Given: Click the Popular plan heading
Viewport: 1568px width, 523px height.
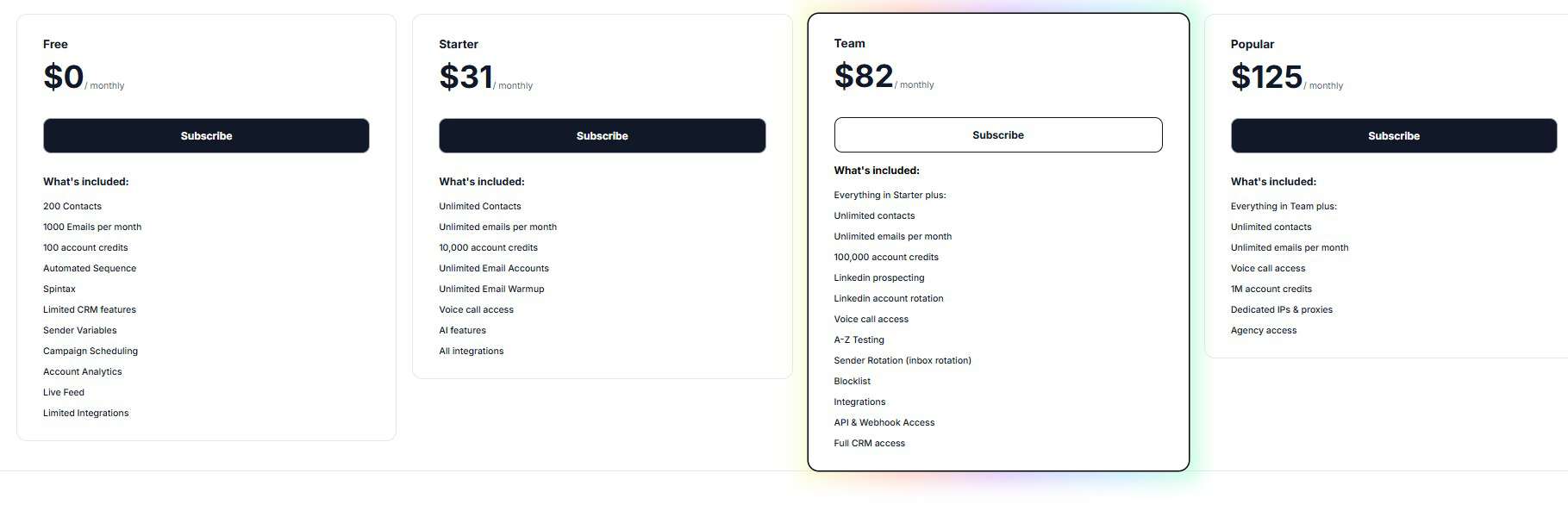Looking at the screenshot, I should pyautogui.click(x=1252, y=43).
